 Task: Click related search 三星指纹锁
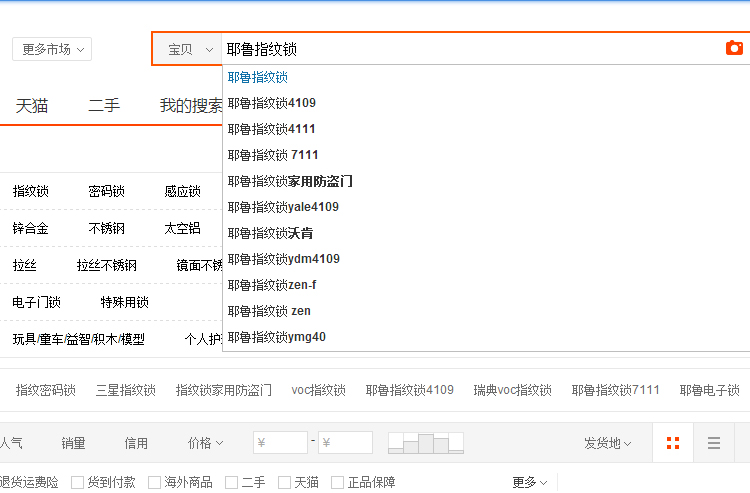coord(126,390)
